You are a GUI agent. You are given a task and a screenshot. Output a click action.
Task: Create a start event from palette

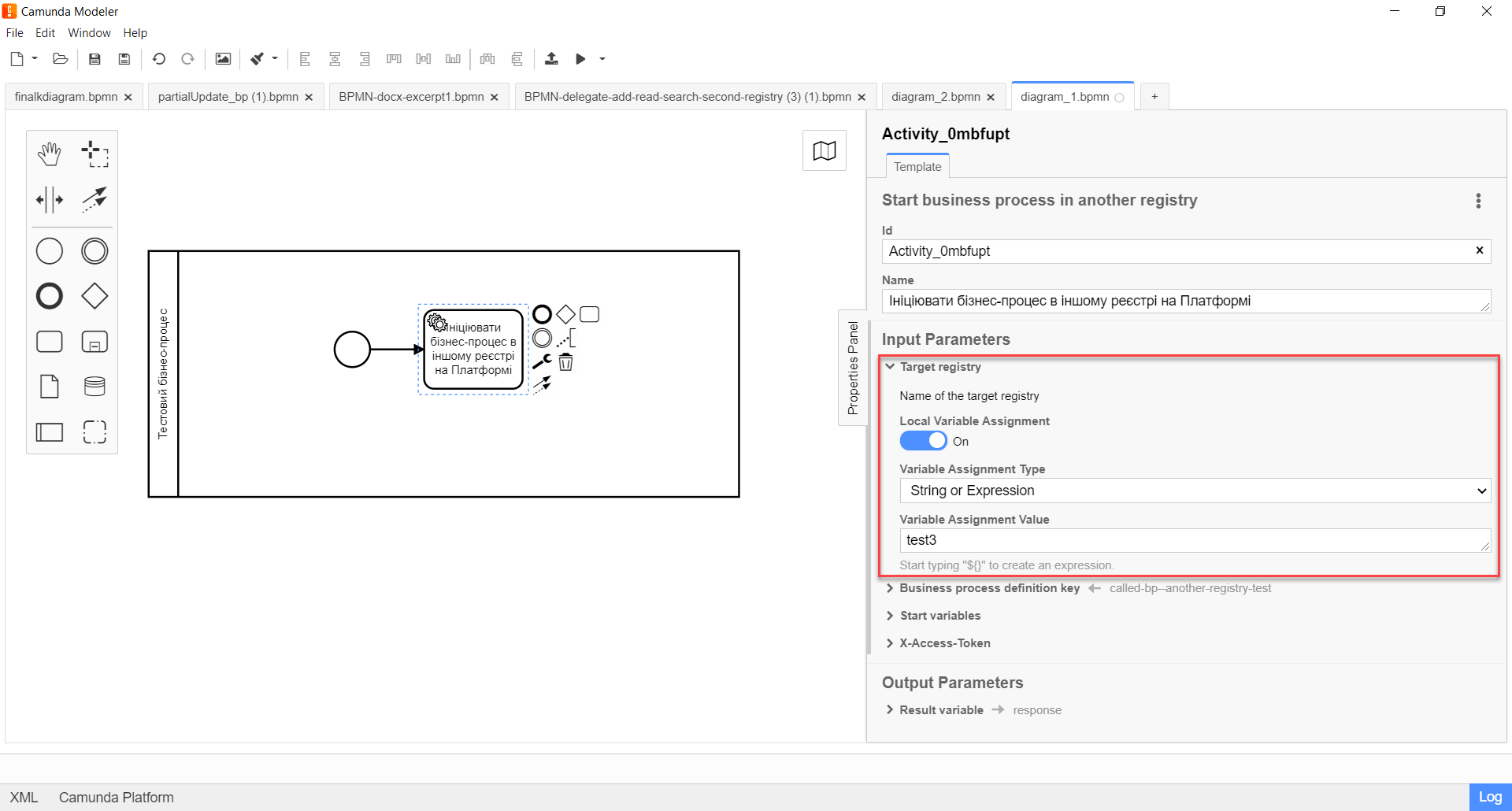50,251
